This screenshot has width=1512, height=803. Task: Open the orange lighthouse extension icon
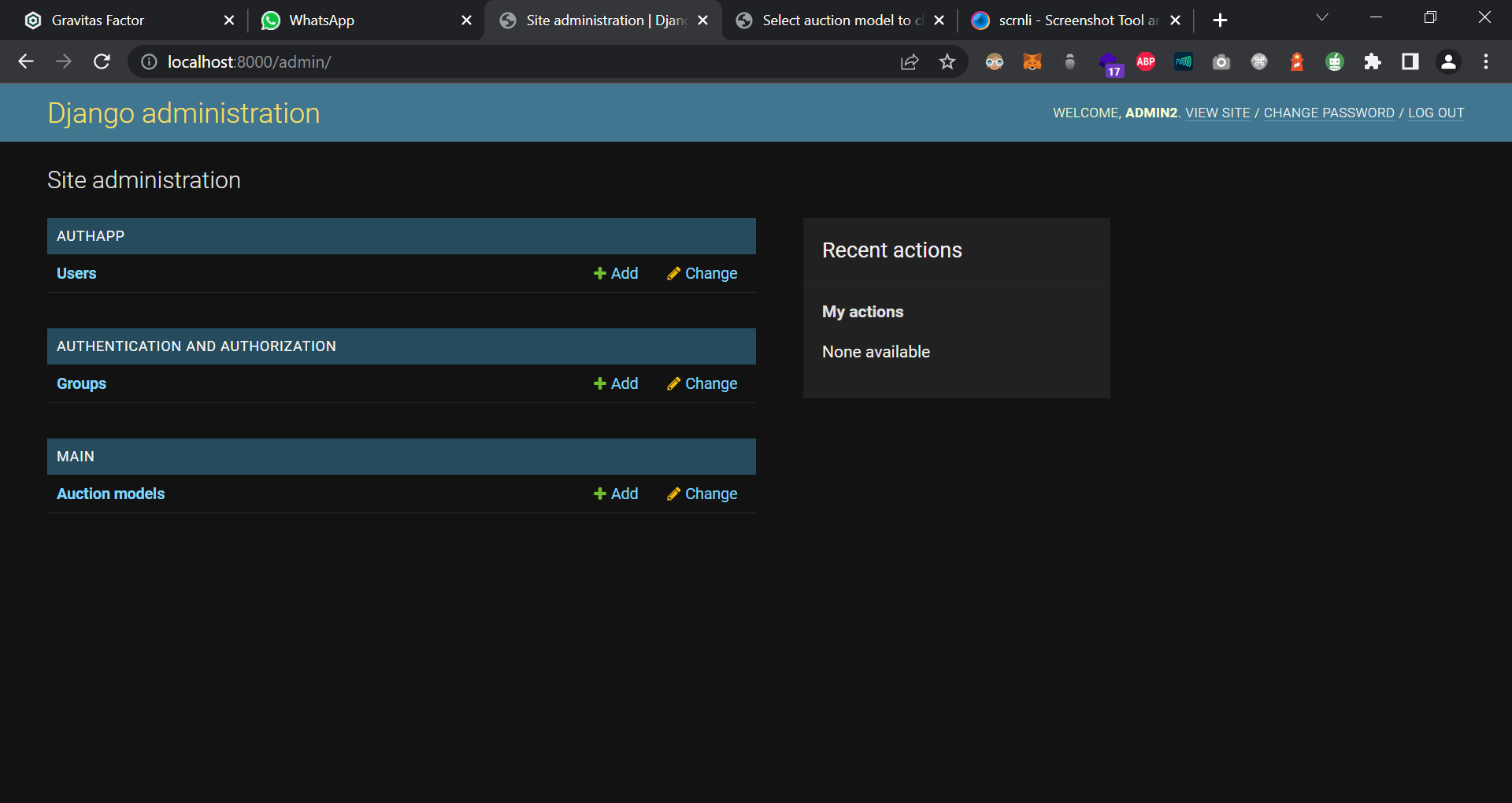coord(1297,61)
